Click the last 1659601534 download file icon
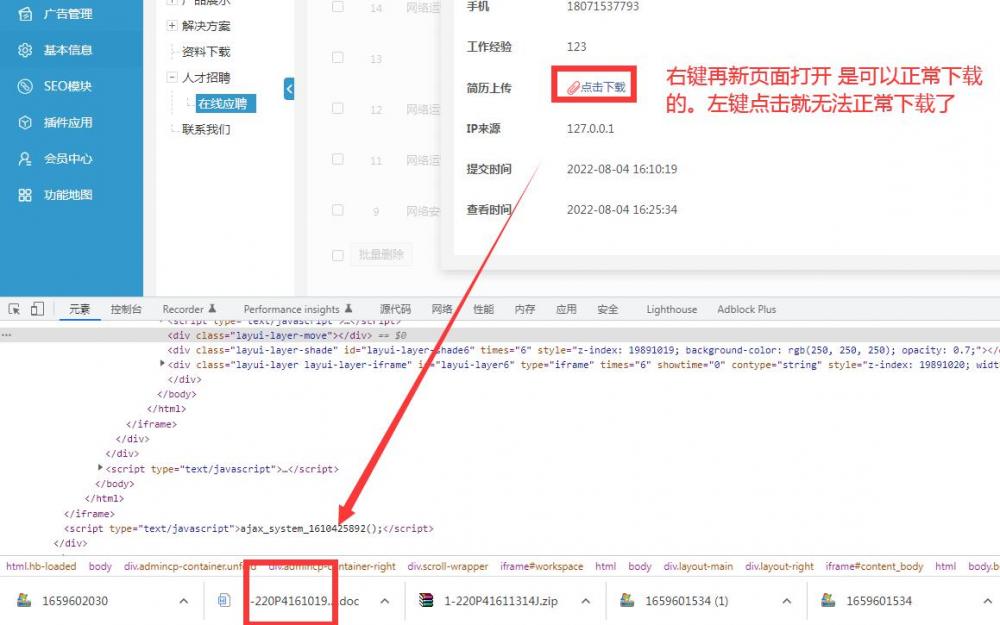The image size is (1000, 625). [x=828, y=600]
